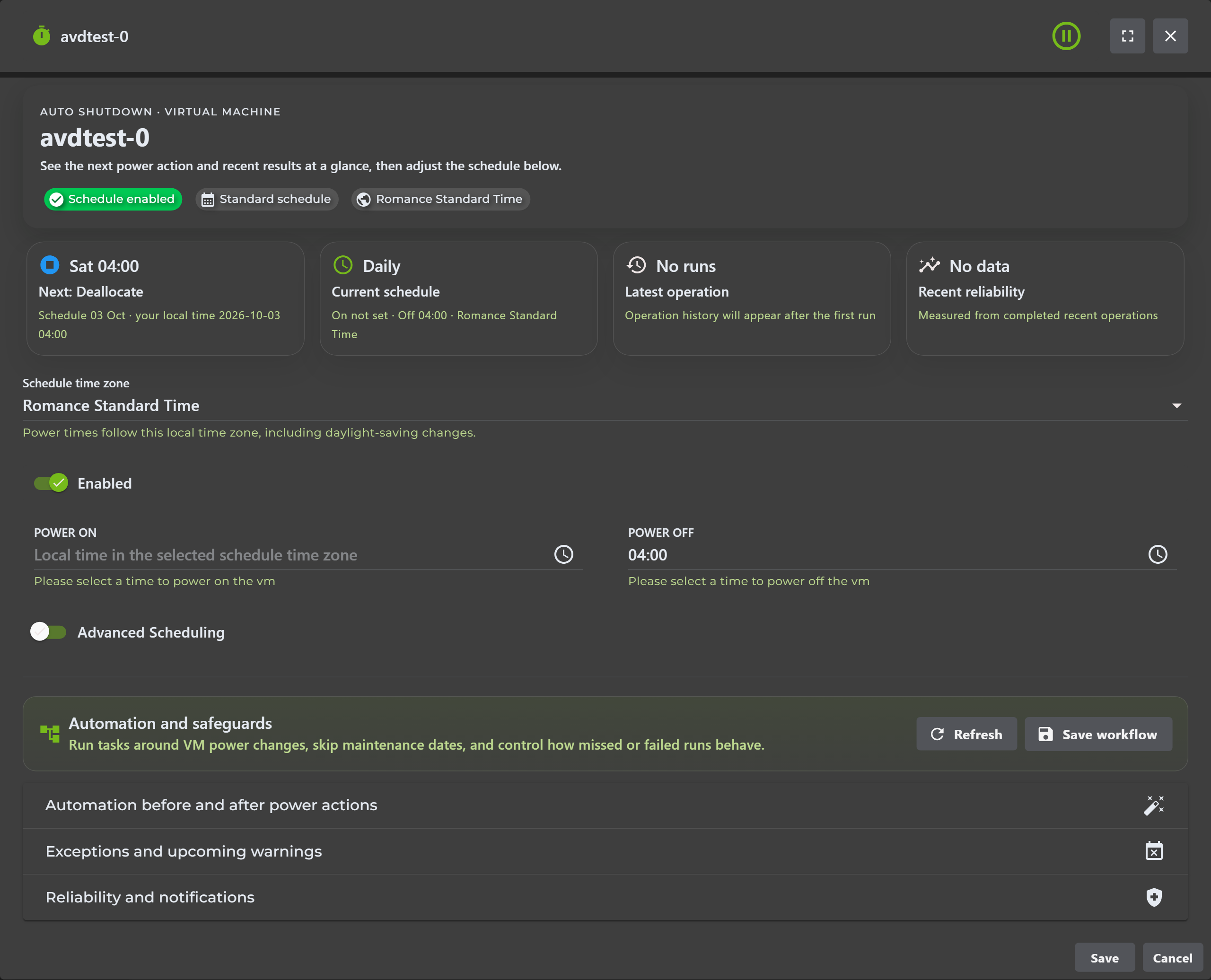Open the Power On clock picker

coord(563,554)
